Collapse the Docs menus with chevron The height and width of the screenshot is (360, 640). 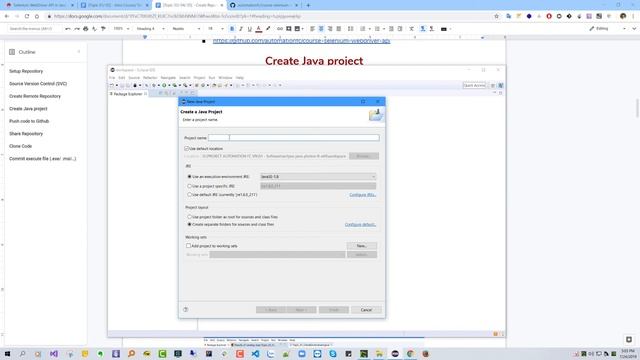click(x=634, y=29)
